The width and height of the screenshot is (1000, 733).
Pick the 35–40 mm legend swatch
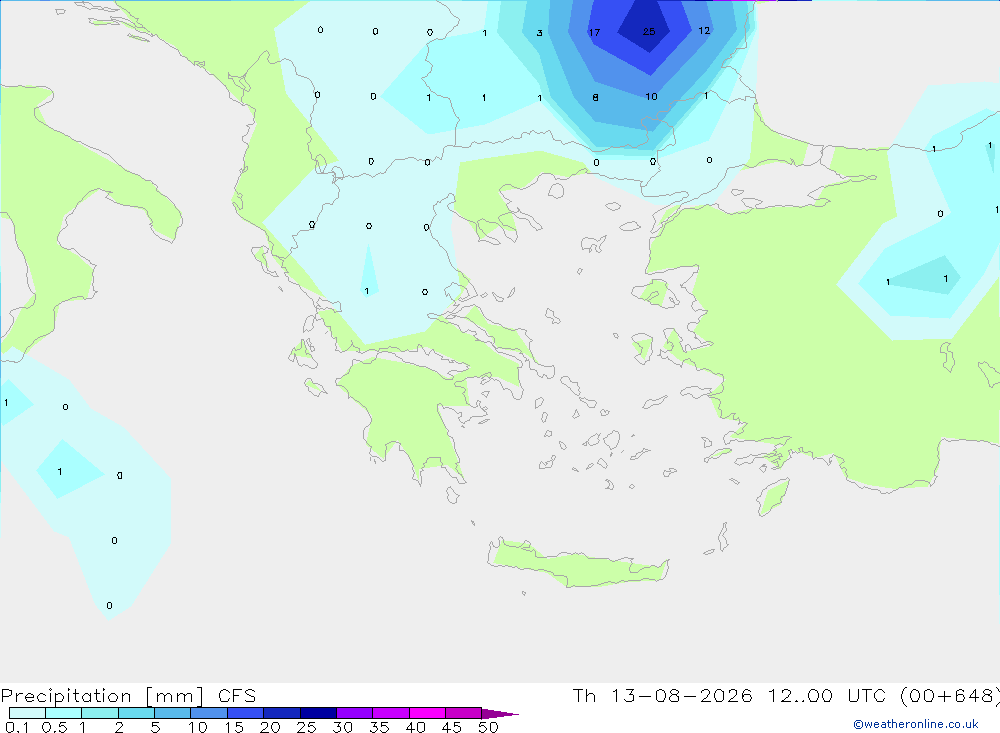(x=390, y=713)
